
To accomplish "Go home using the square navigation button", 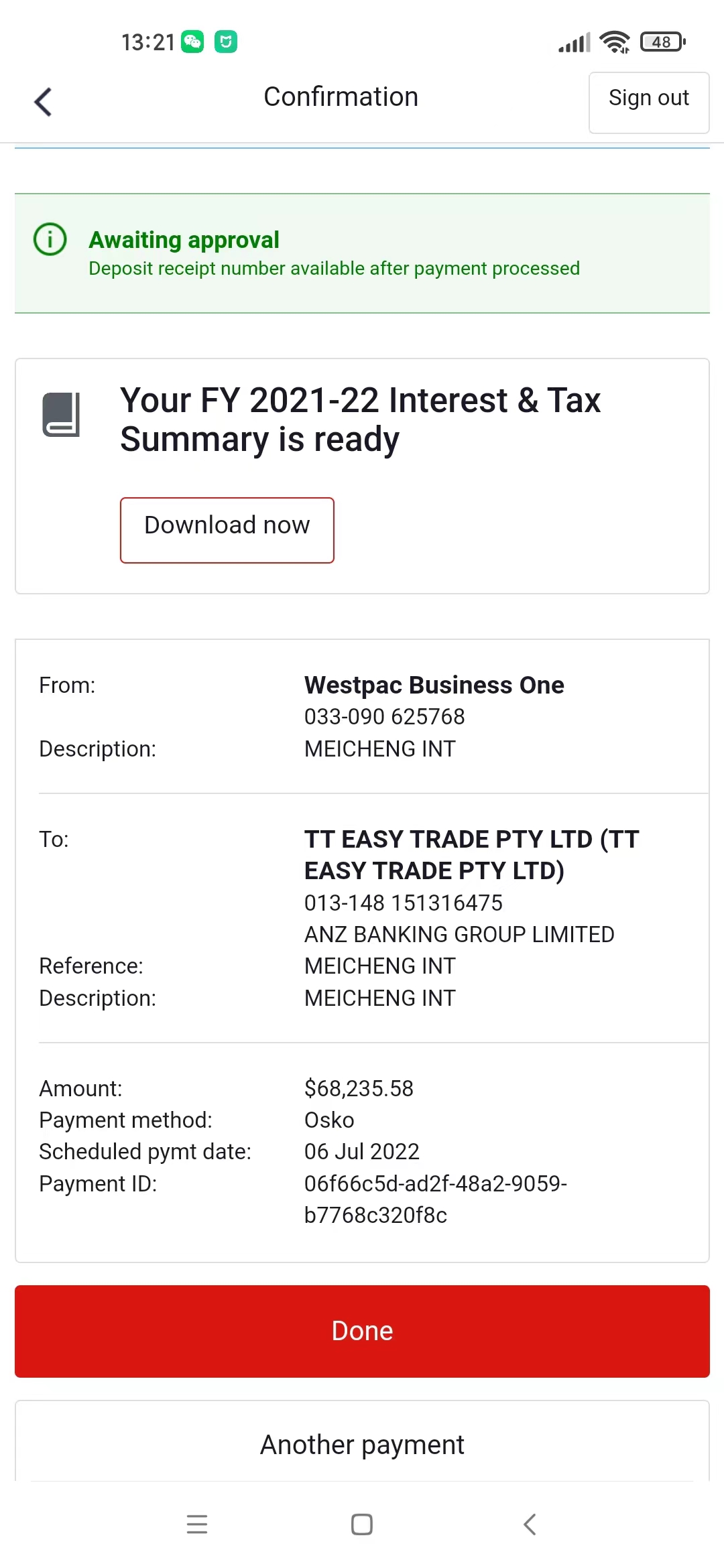I will coord(362,1524).
